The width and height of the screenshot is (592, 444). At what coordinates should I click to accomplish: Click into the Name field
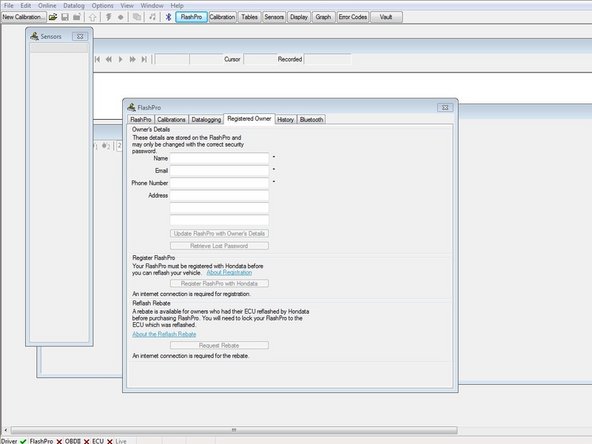(219, 158)
